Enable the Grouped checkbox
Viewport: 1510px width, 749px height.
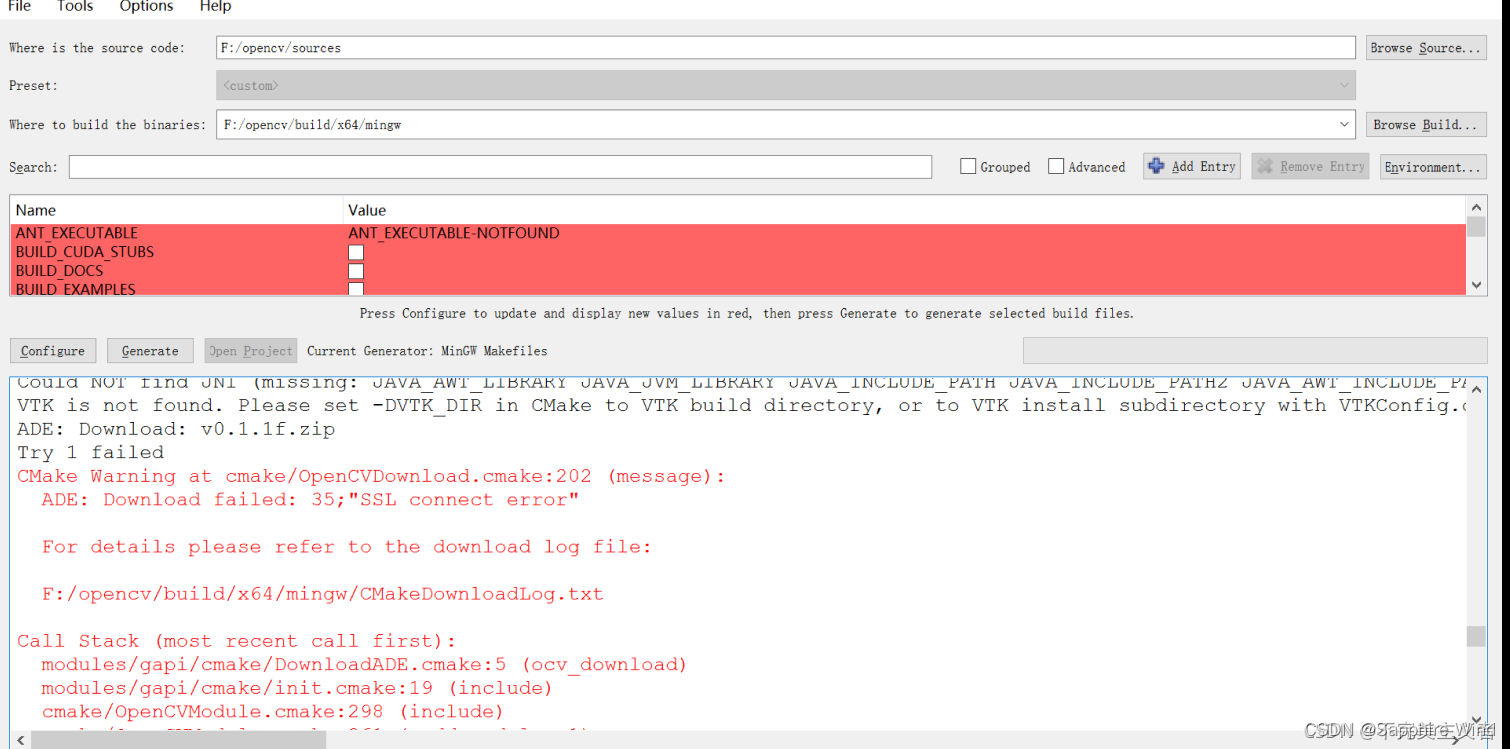(x=968, y=167)
